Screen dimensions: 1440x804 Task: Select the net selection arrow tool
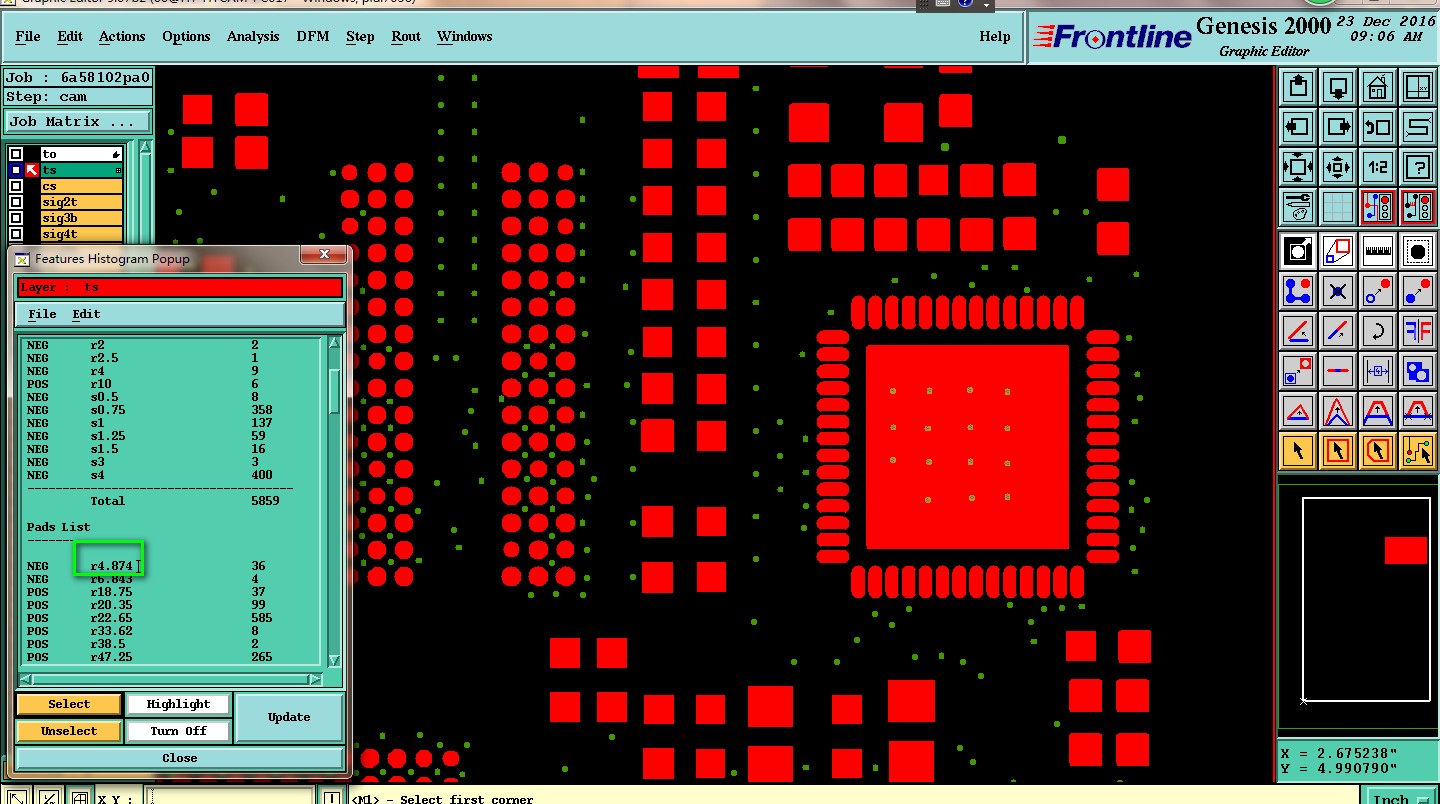pos(1418,451)
